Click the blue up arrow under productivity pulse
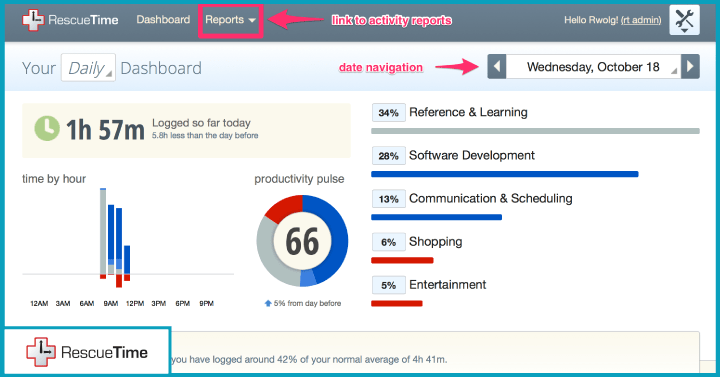 click(268, 303)
